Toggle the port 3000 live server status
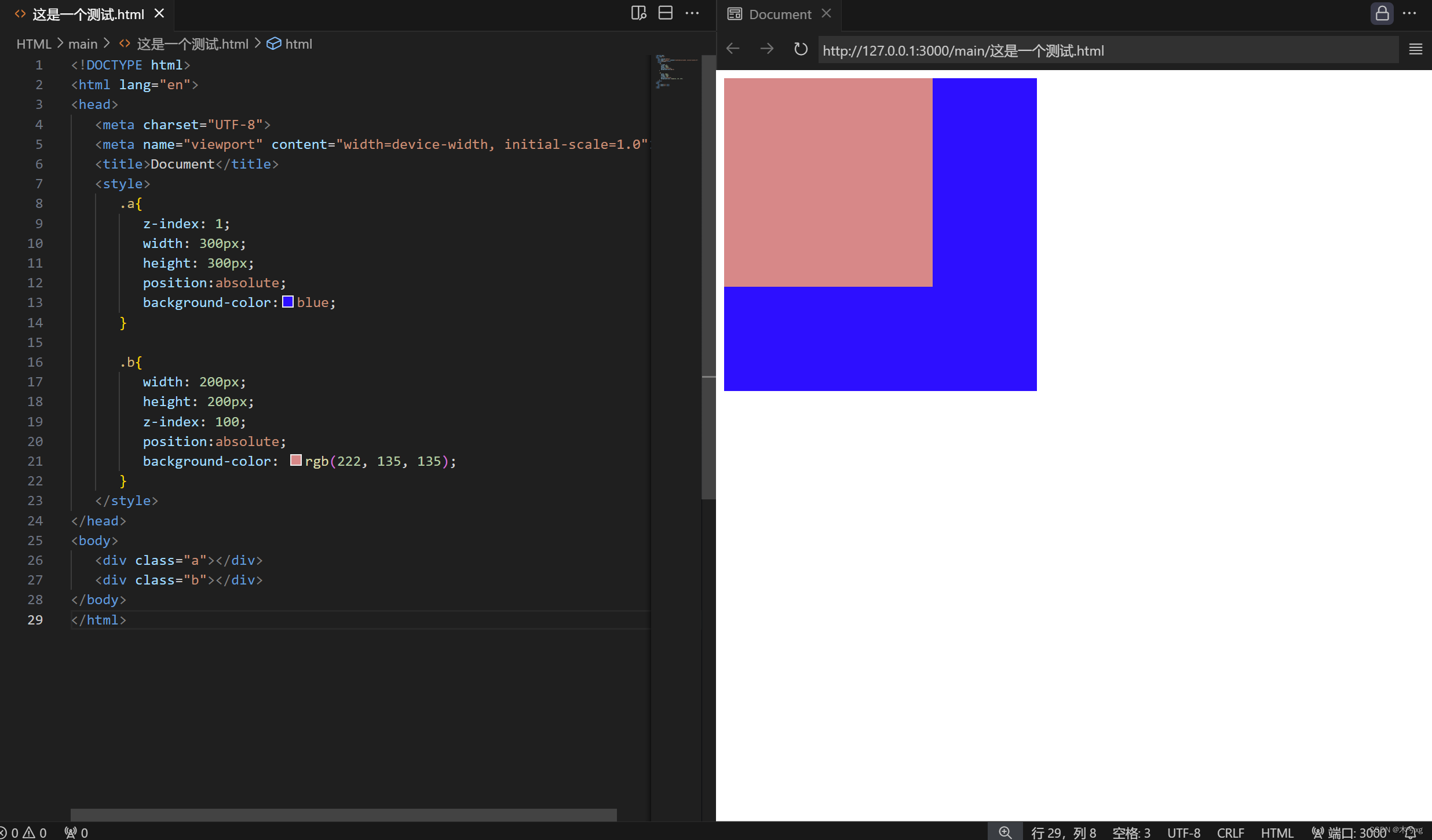 [1347, 832]
